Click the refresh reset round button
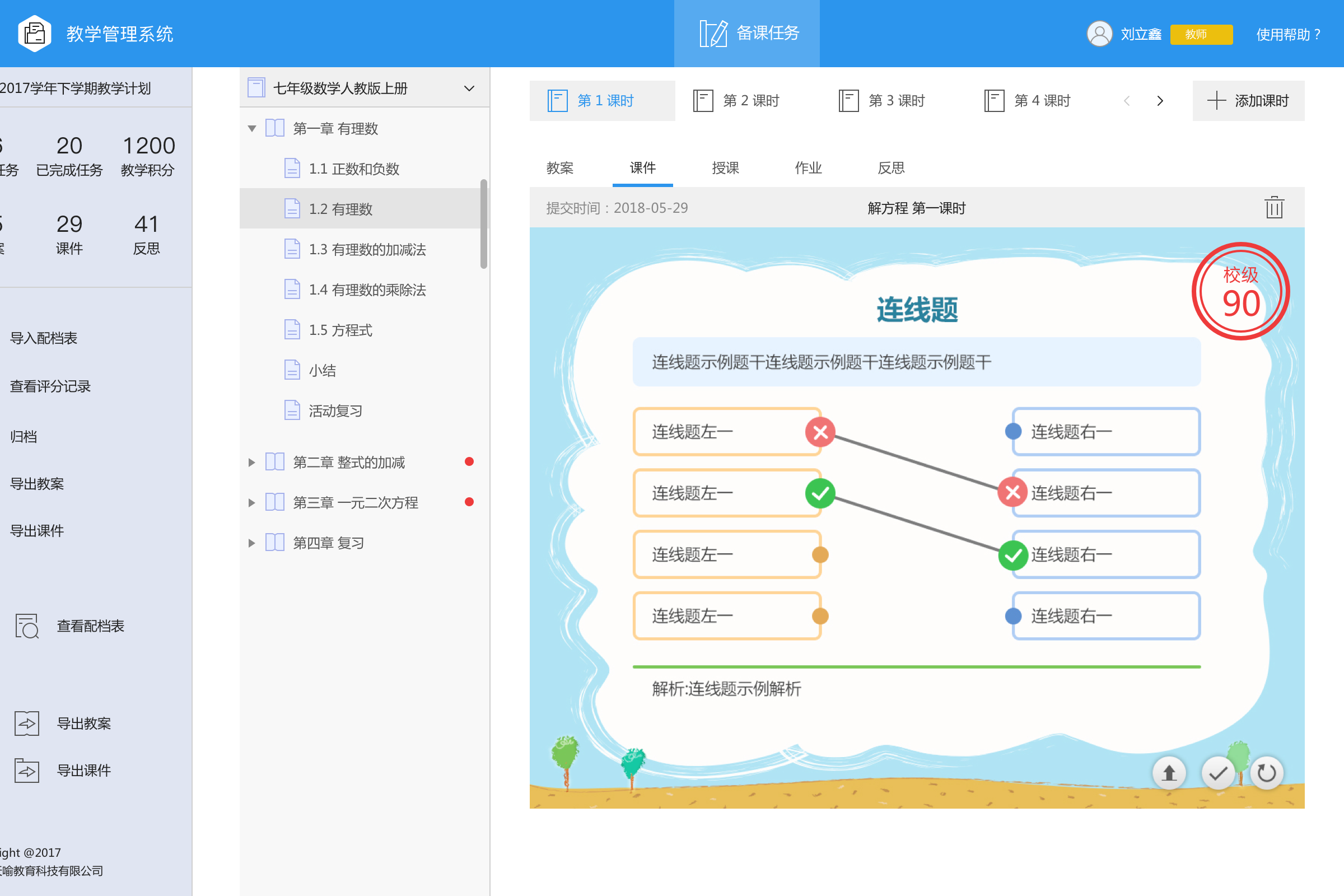The width and height of the screenshot is (1344, 896). point(1266,773)
